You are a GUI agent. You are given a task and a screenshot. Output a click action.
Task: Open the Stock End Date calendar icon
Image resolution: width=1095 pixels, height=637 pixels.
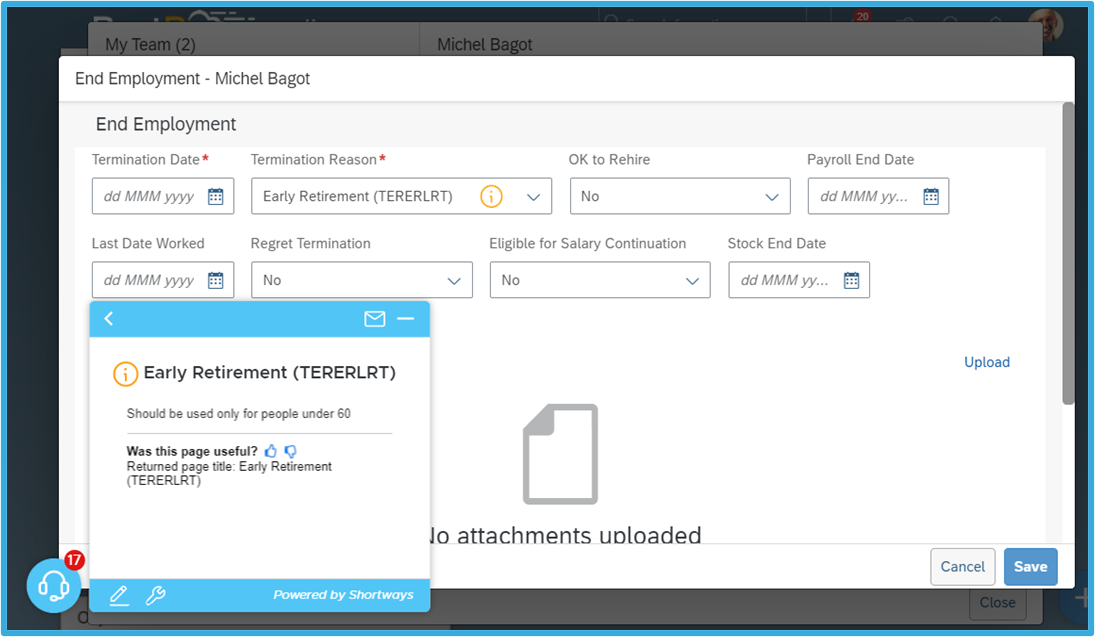click(851, 280)
